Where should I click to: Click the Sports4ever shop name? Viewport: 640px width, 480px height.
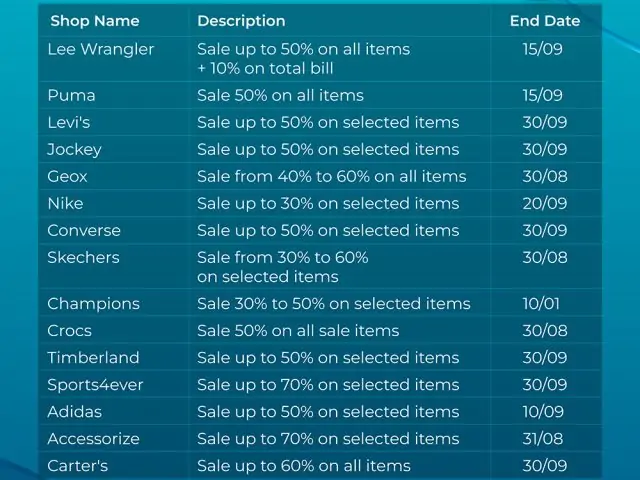pyautogui.click(x=95, y=384)
